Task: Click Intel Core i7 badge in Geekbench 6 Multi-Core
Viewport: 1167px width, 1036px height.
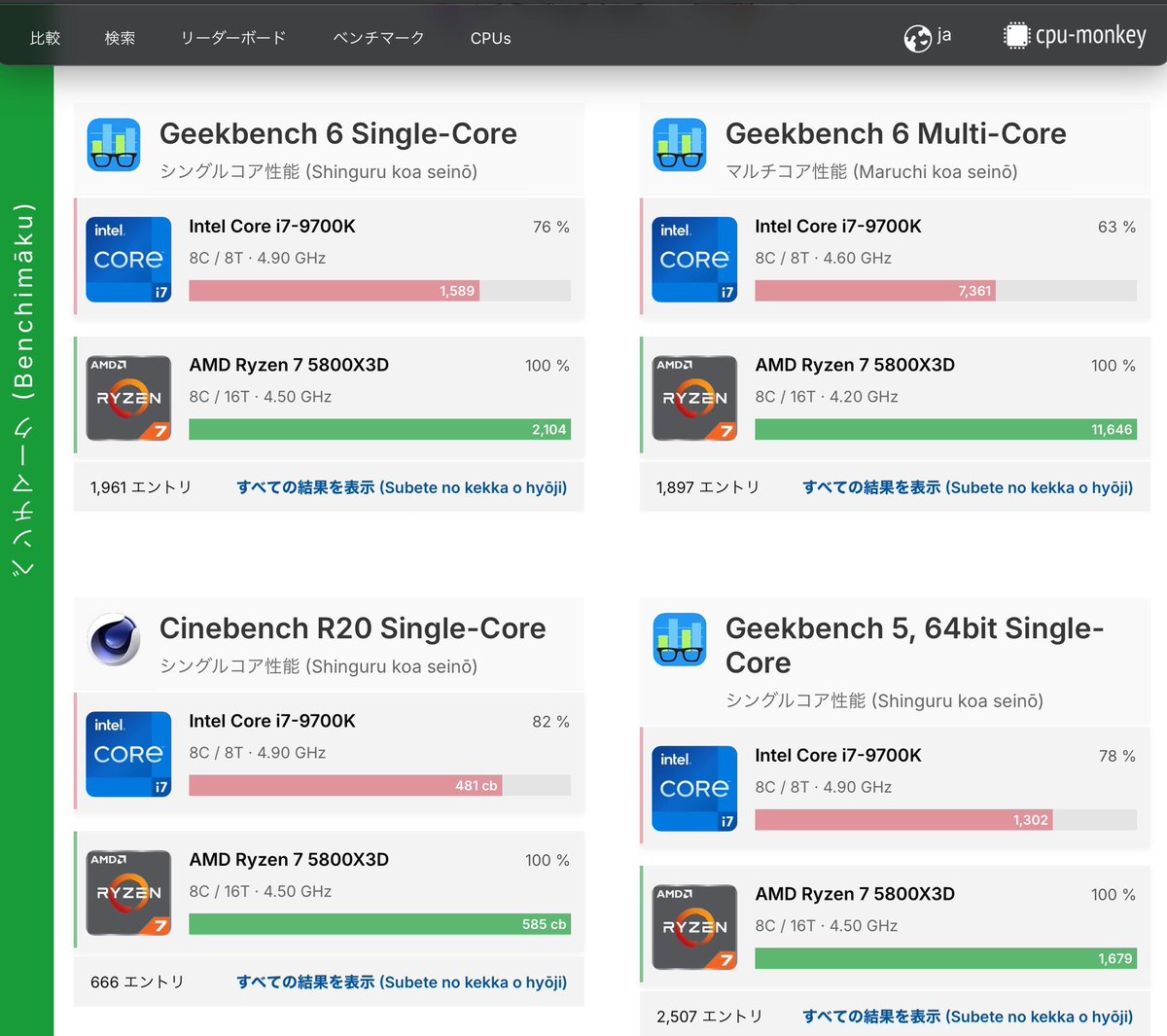Action: click(694, 260)
